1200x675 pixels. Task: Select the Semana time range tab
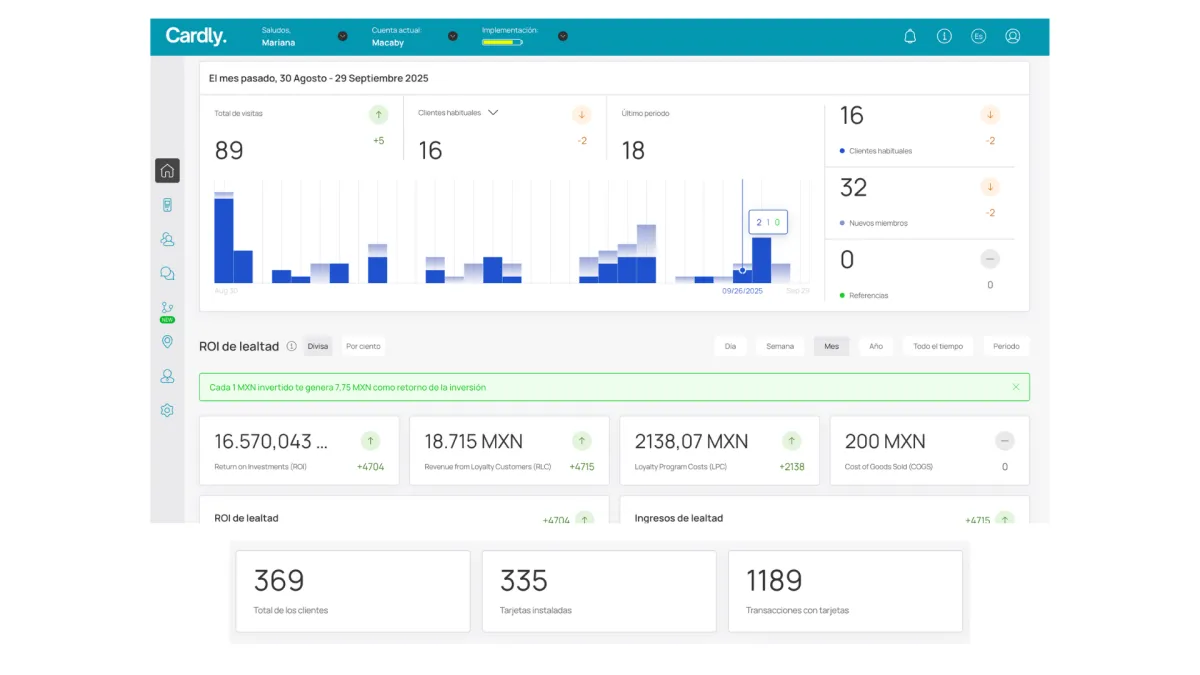pyautogui.click(x=780, y=346)
